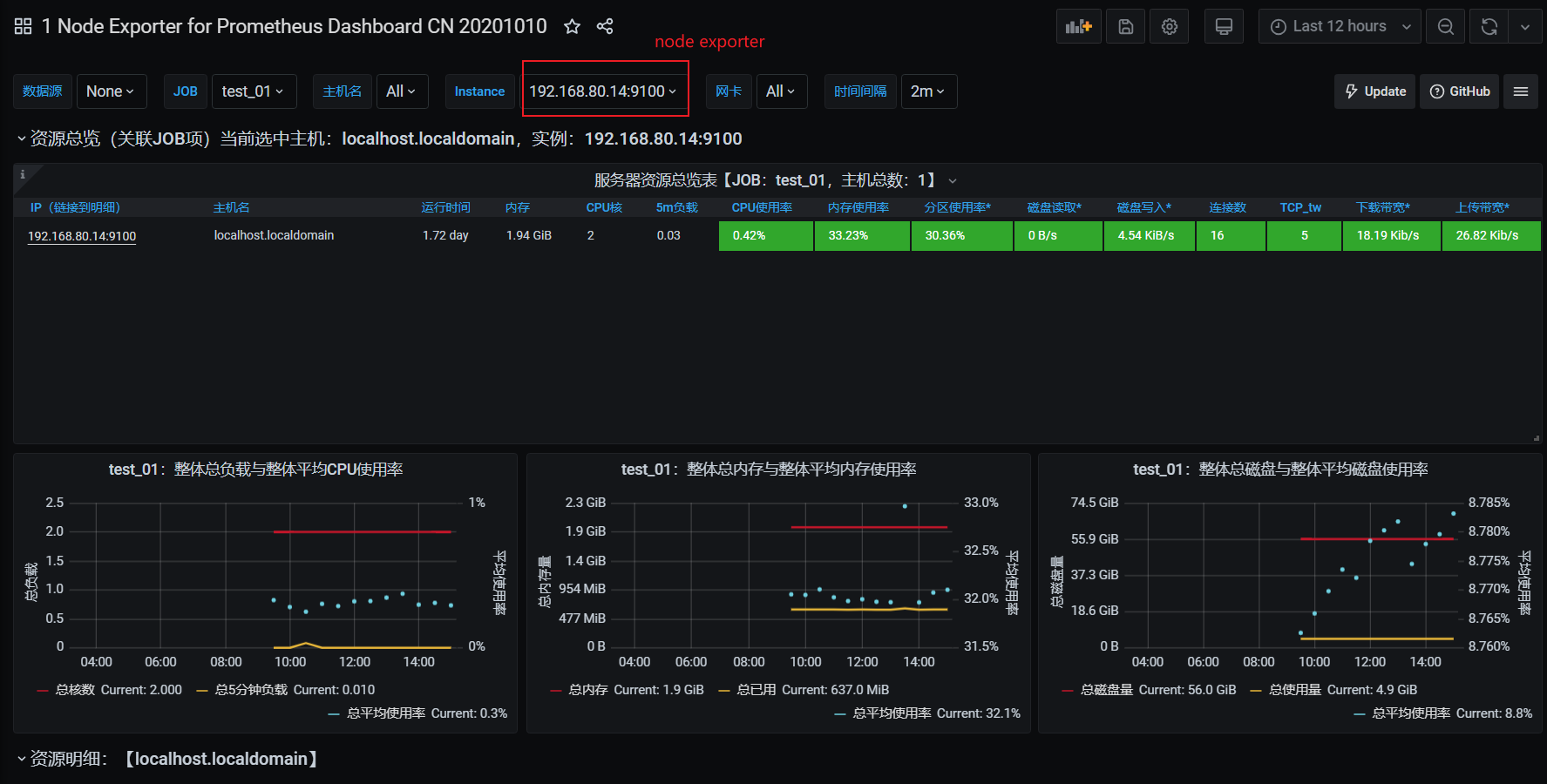Open panel info icon on overview table
1547x784 pixels.
(23, 174)
